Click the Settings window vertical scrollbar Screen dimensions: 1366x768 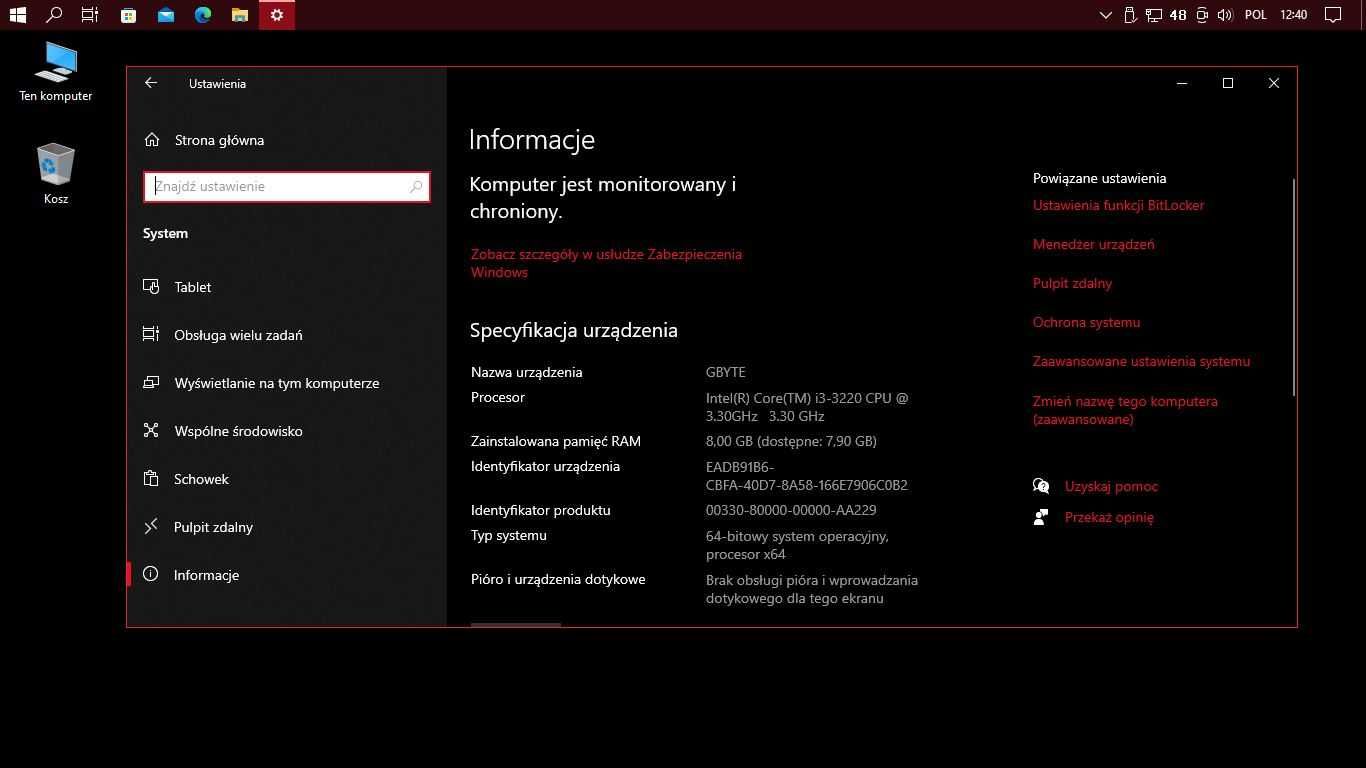pyautogui.click(x=1294, y=287)
